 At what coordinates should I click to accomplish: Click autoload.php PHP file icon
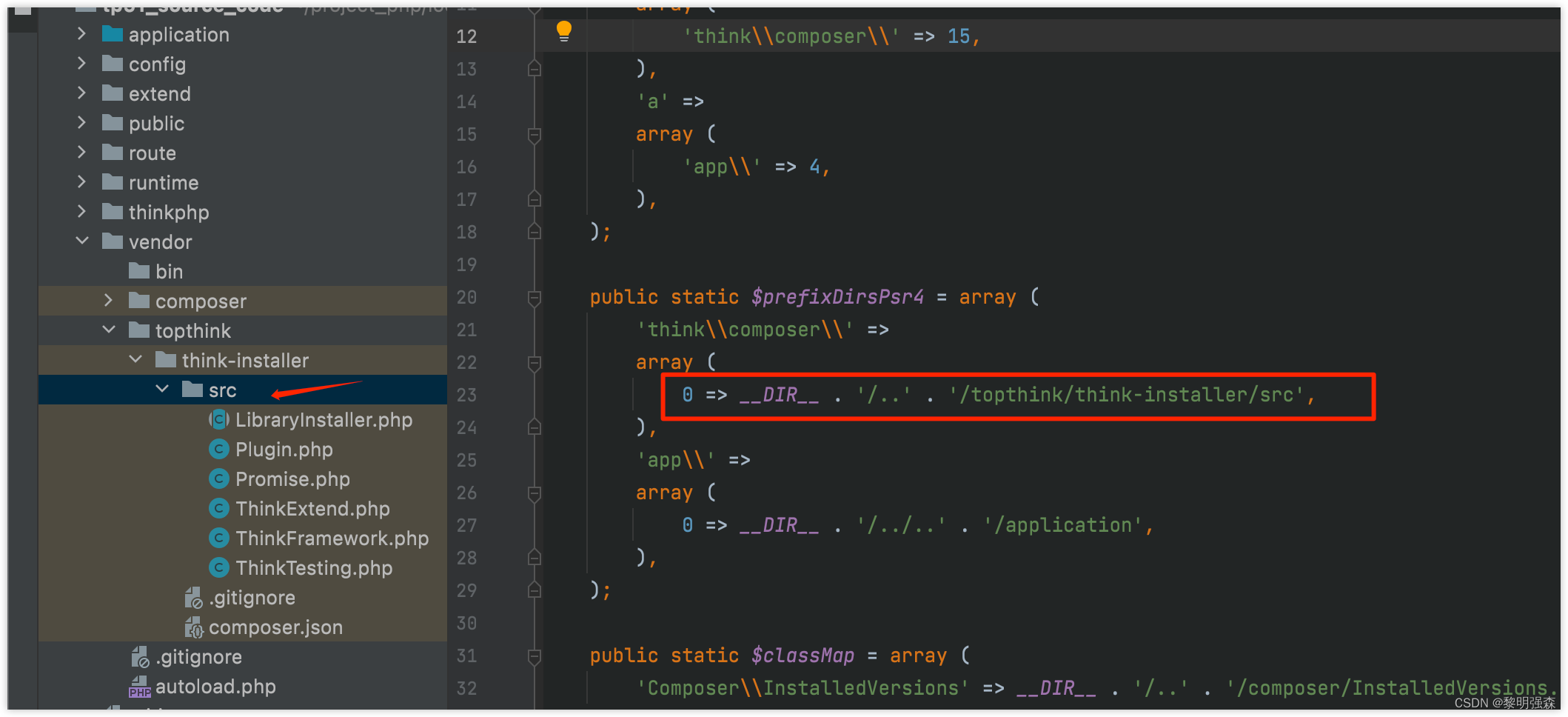pos(140,687)
